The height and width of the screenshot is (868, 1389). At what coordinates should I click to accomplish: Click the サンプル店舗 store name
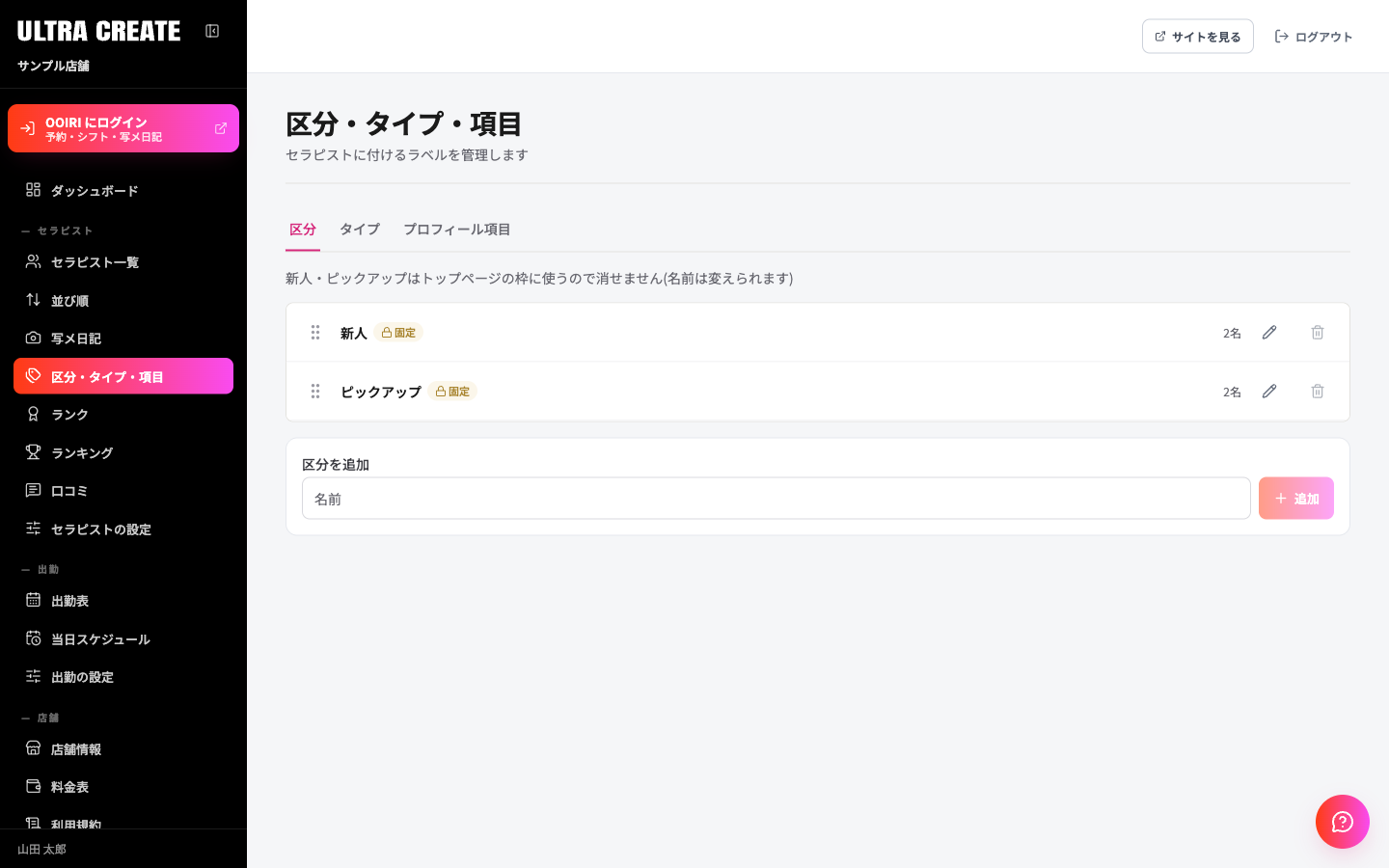pyautogui.click(x=53, y=66)
